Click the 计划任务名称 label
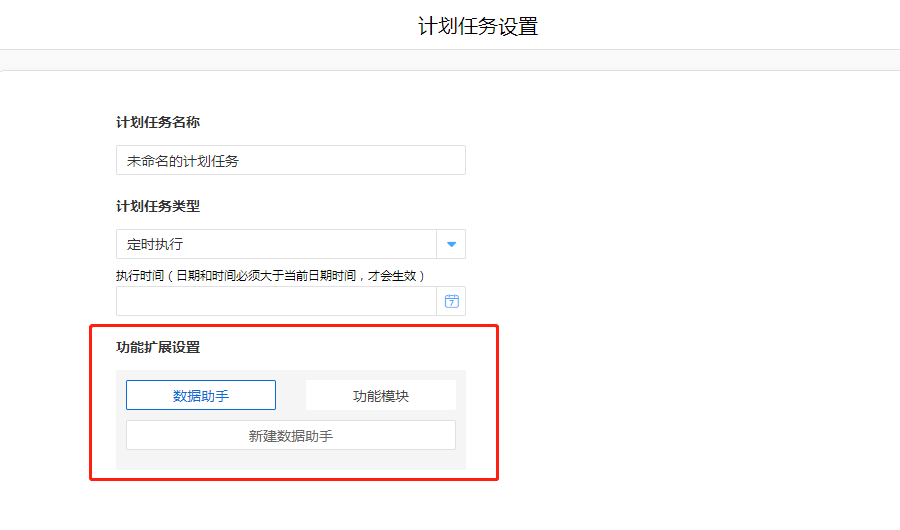 pos(158,122)
